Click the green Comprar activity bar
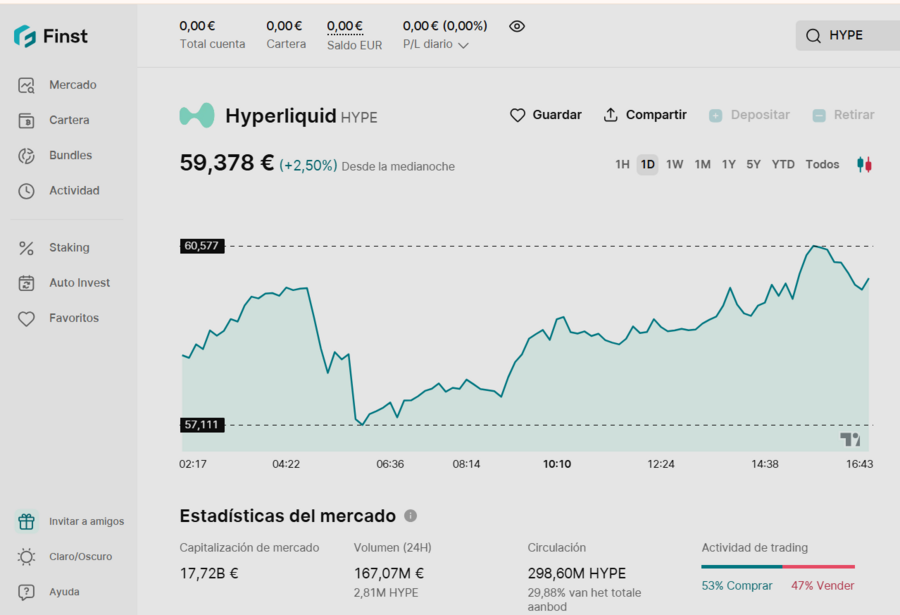The height and width of the screenshot is (615, 900). point(742,567)
